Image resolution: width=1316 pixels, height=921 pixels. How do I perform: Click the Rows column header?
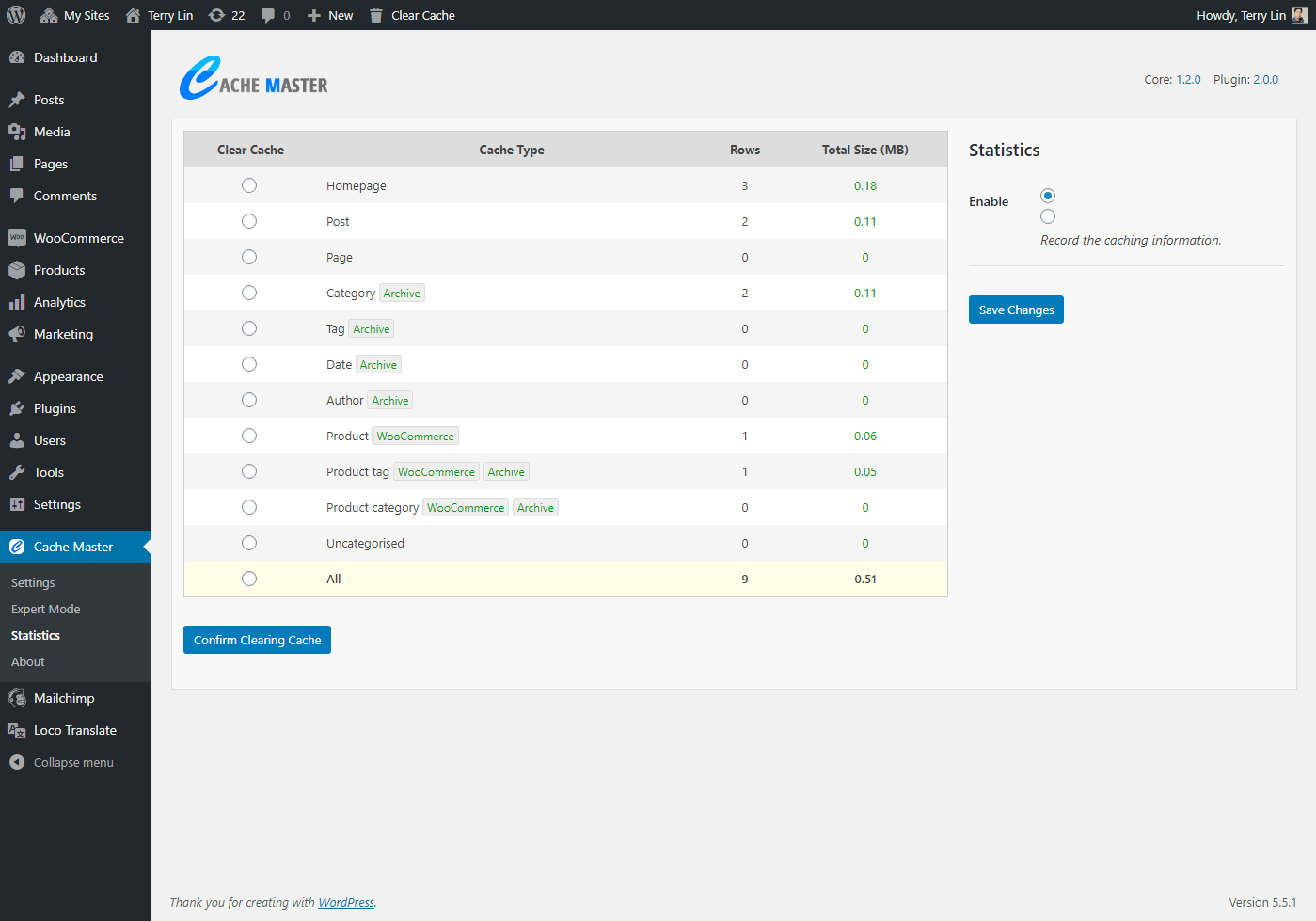click(x=745, y=150)
